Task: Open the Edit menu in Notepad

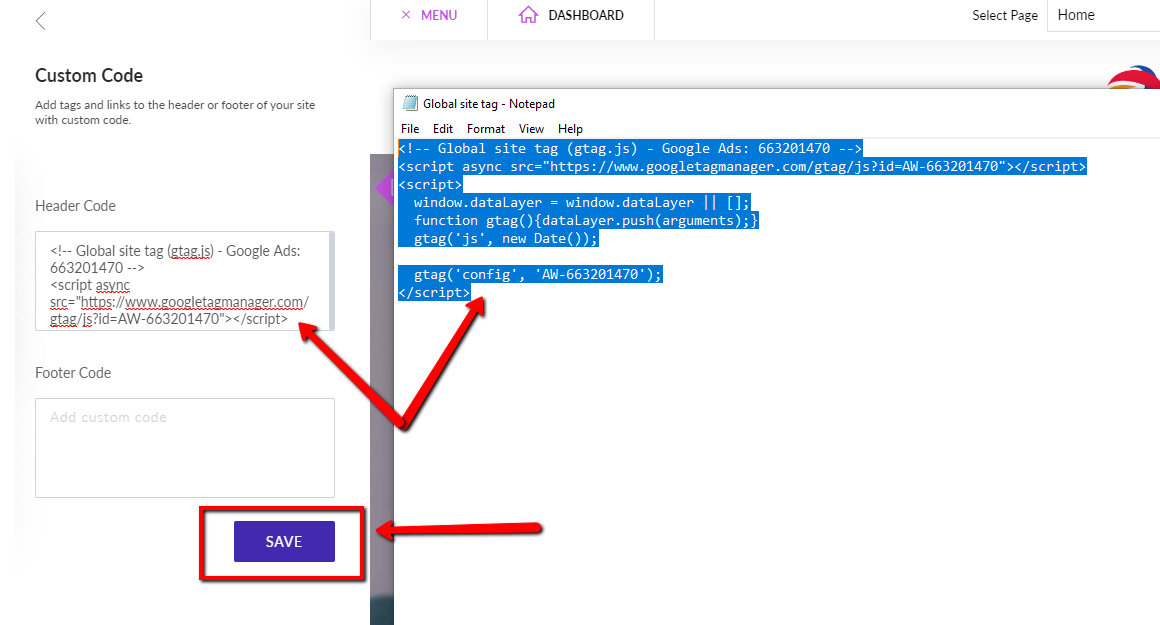Action: [x=442, y=129]
